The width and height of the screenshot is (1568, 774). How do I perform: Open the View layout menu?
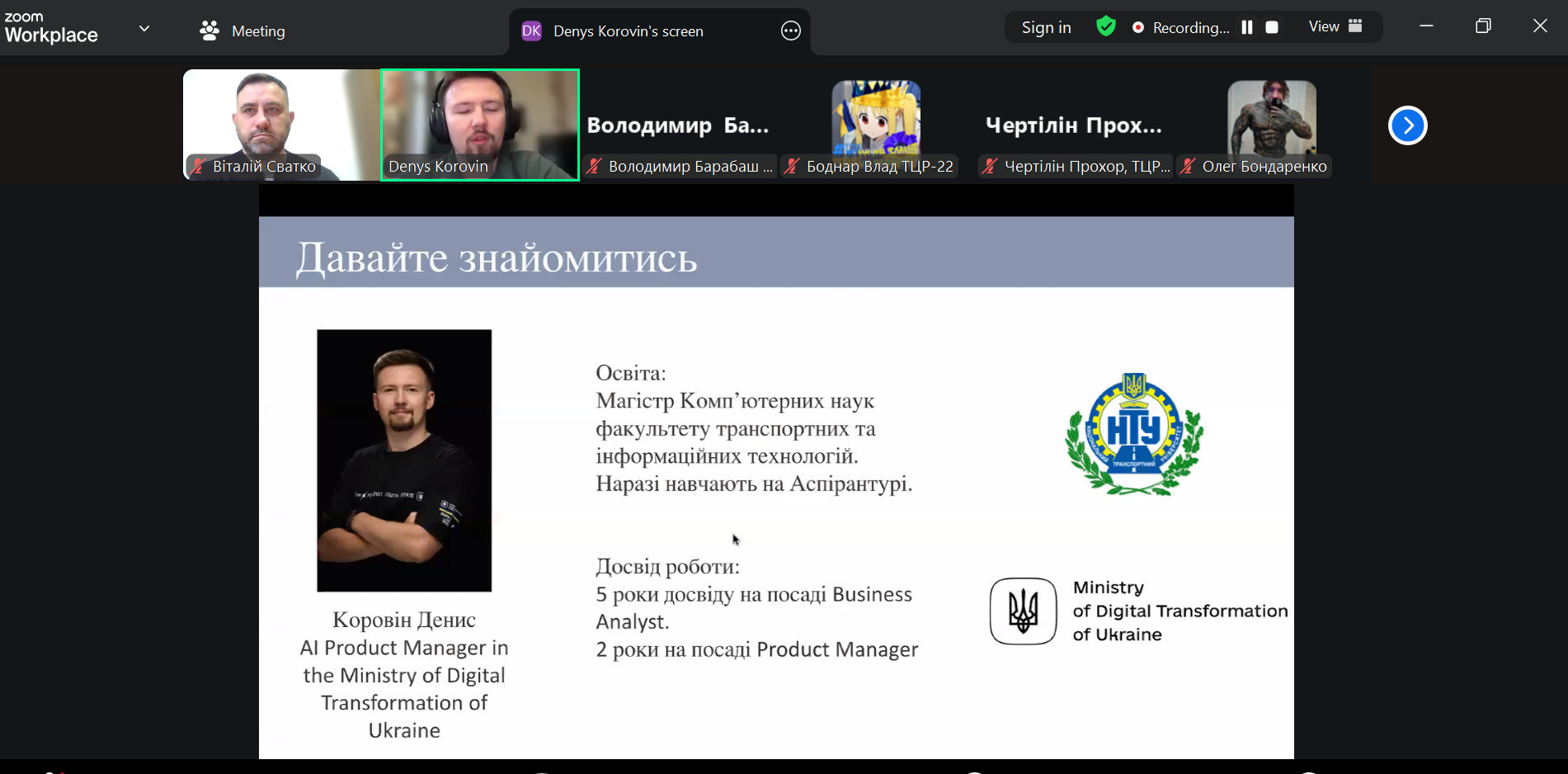coord(1335,26)
